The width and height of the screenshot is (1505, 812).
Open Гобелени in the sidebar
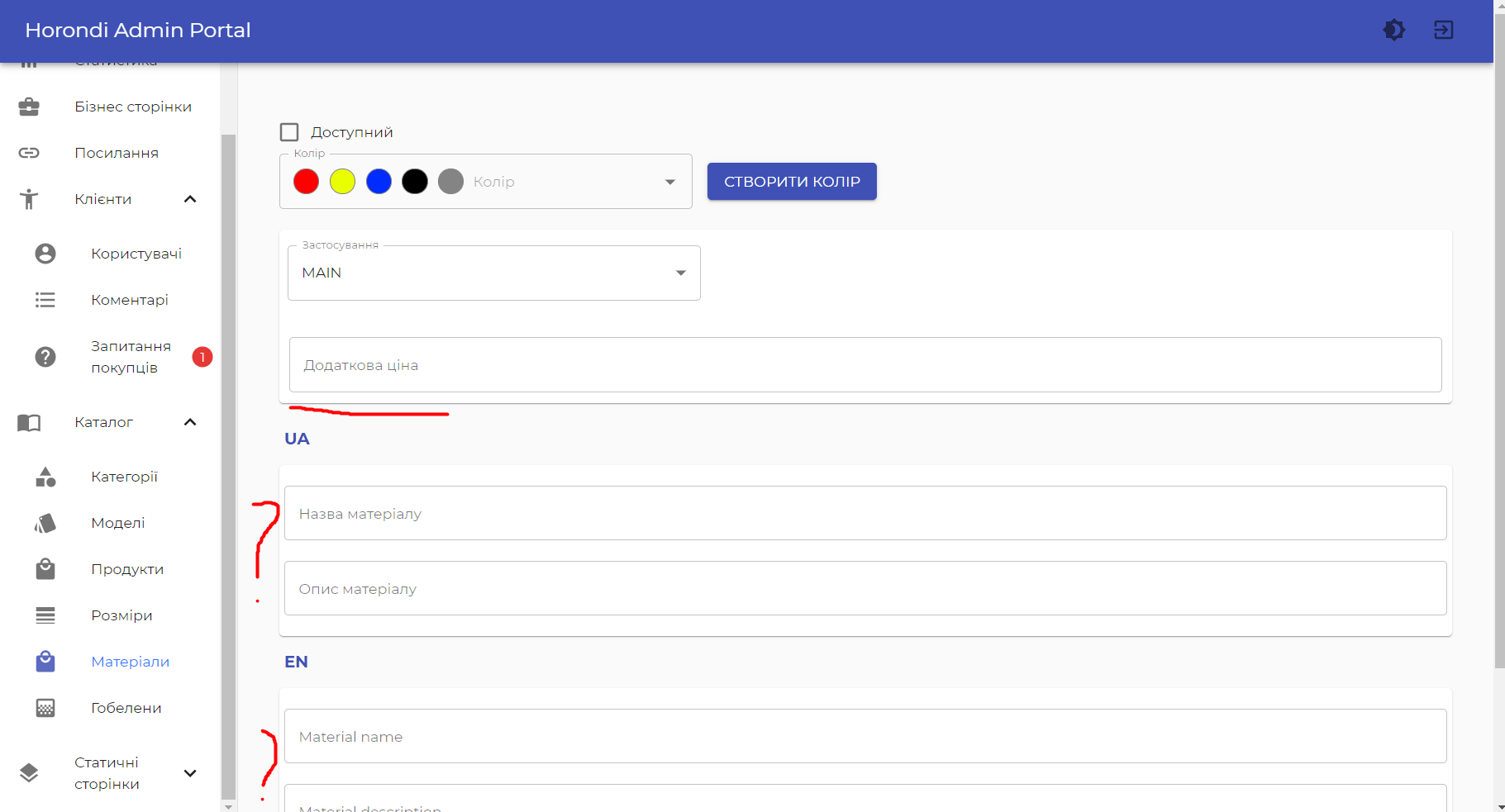click(x=126, y=708)
